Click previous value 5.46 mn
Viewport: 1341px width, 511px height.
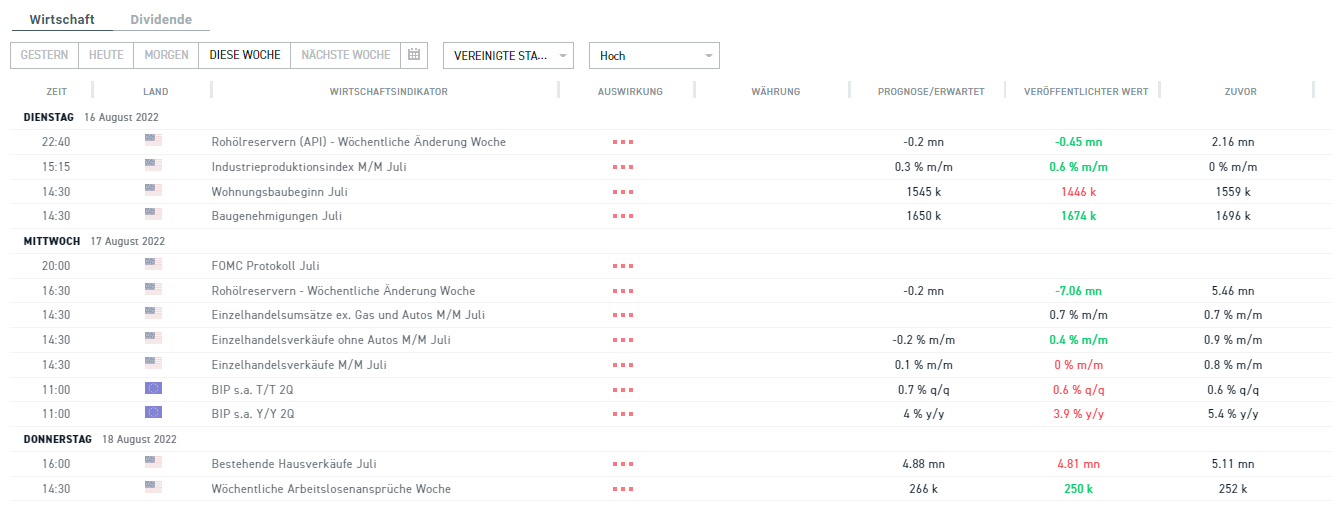pyautogui.click(x=1232, y=291)
